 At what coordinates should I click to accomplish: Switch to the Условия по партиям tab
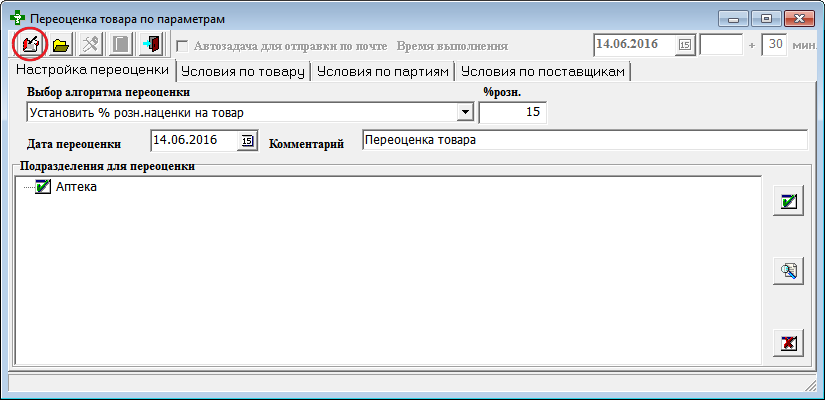382,72
